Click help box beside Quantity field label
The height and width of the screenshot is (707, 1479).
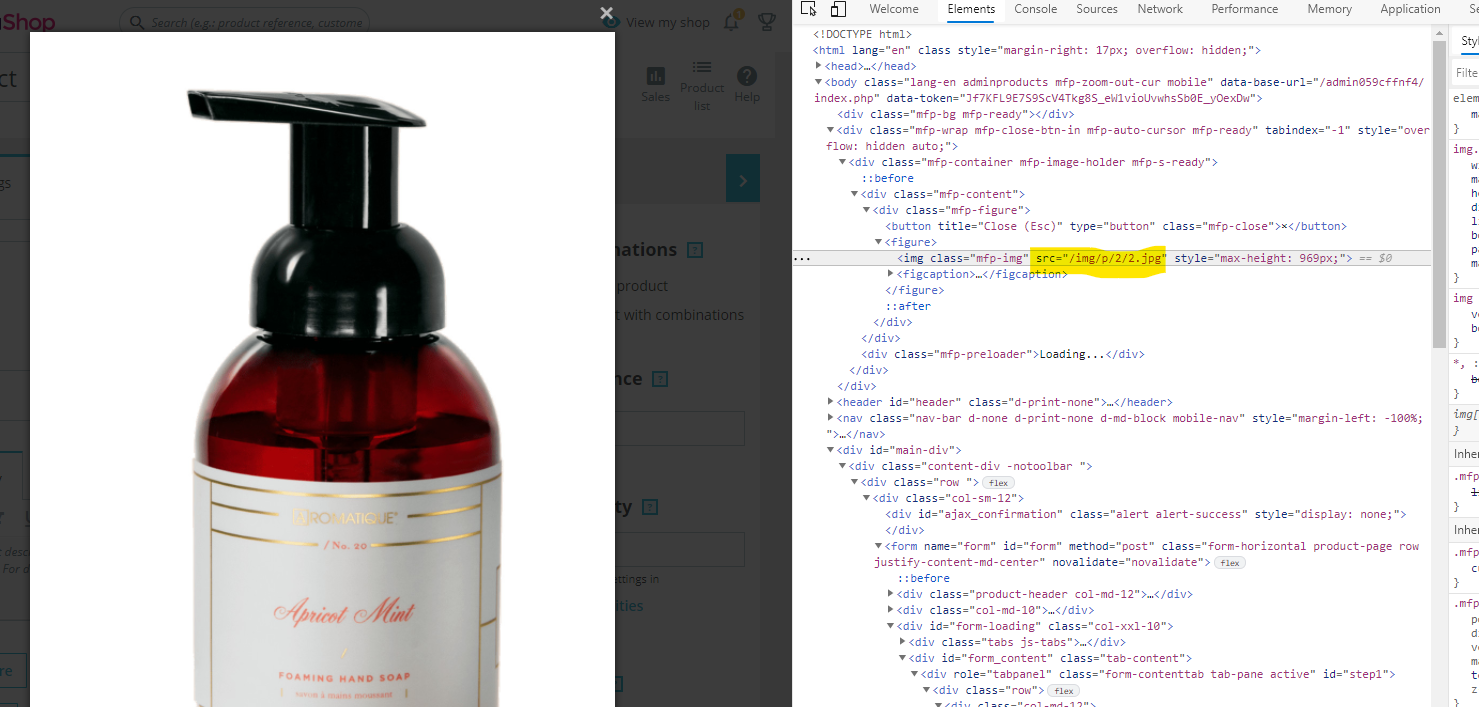tap(650, 508)
